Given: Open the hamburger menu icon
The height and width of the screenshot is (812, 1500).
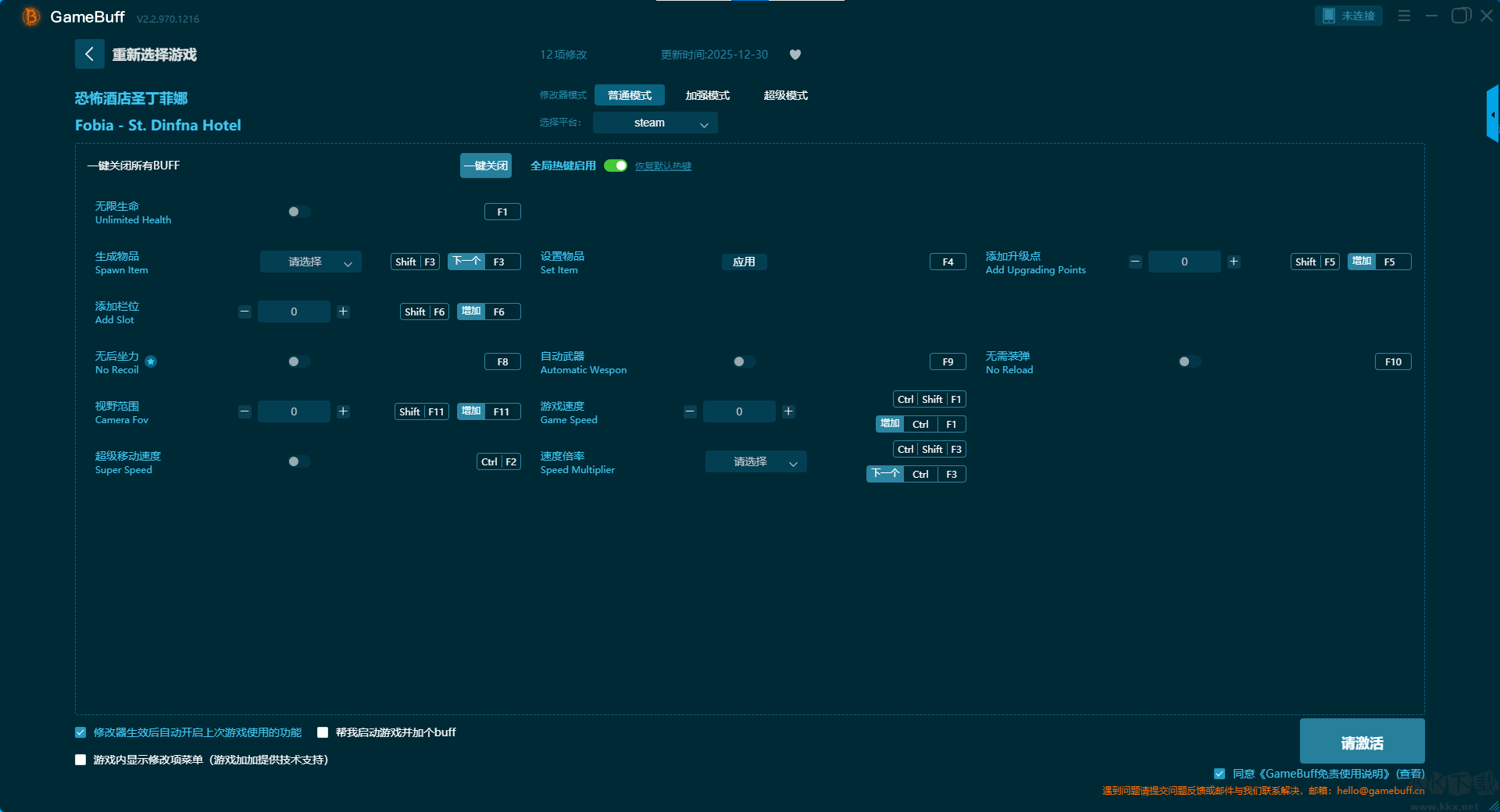Looking at the screenshot, I should (x=1404, y=16).
